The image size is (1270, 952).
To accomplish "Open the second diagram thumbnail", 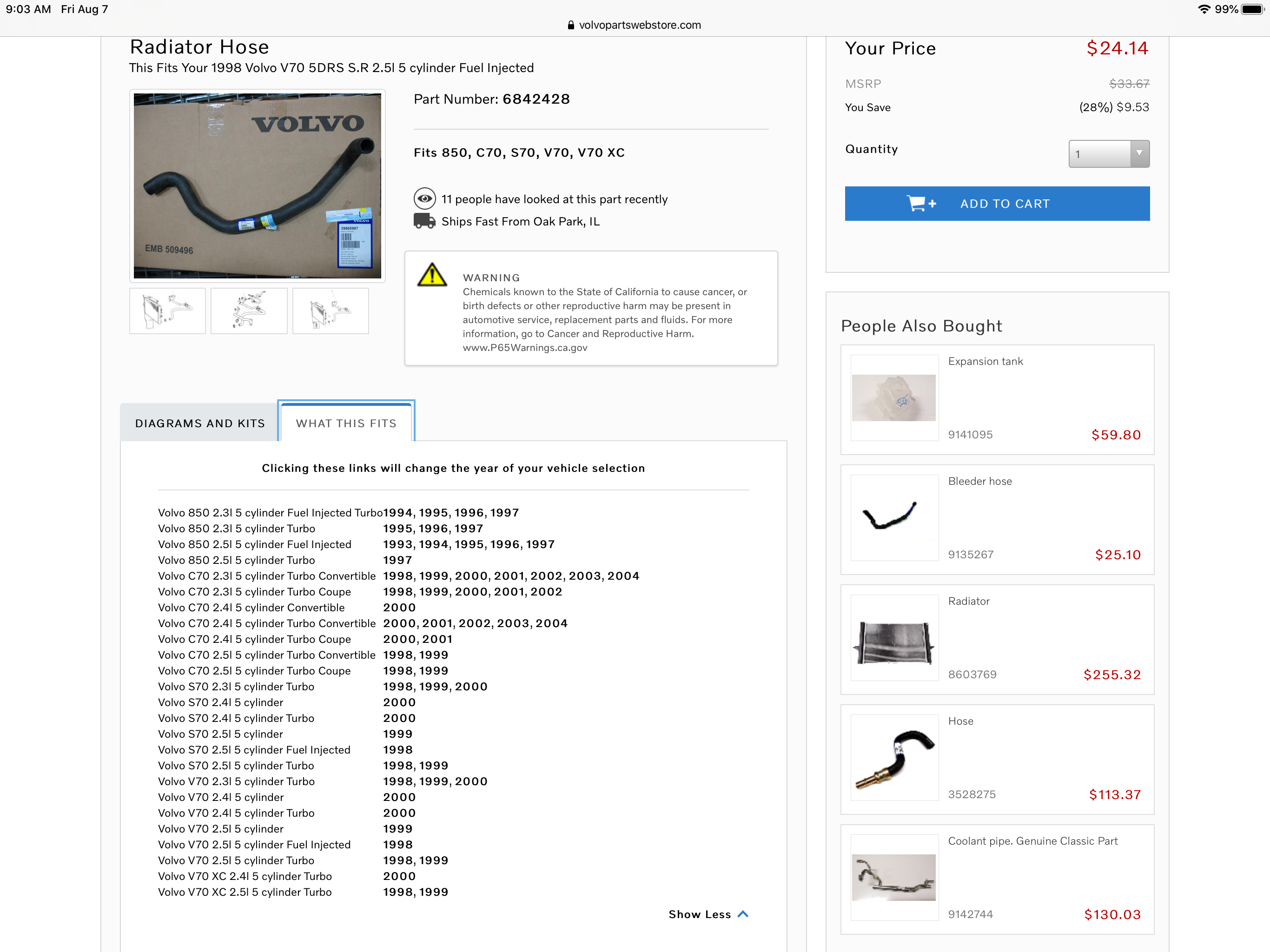I will pyautogui.click(x=249, y=311).
